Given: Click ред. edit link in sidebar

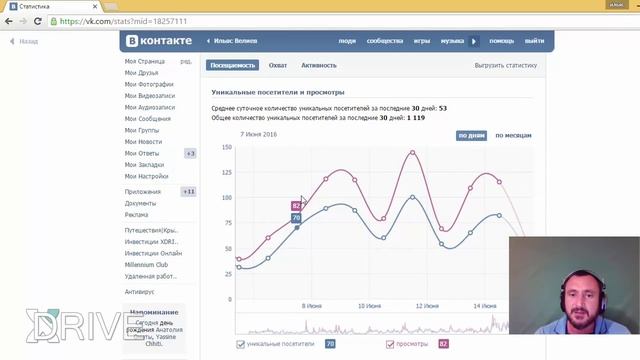Looking at the screenshot, I should click(x=186, y=61).
